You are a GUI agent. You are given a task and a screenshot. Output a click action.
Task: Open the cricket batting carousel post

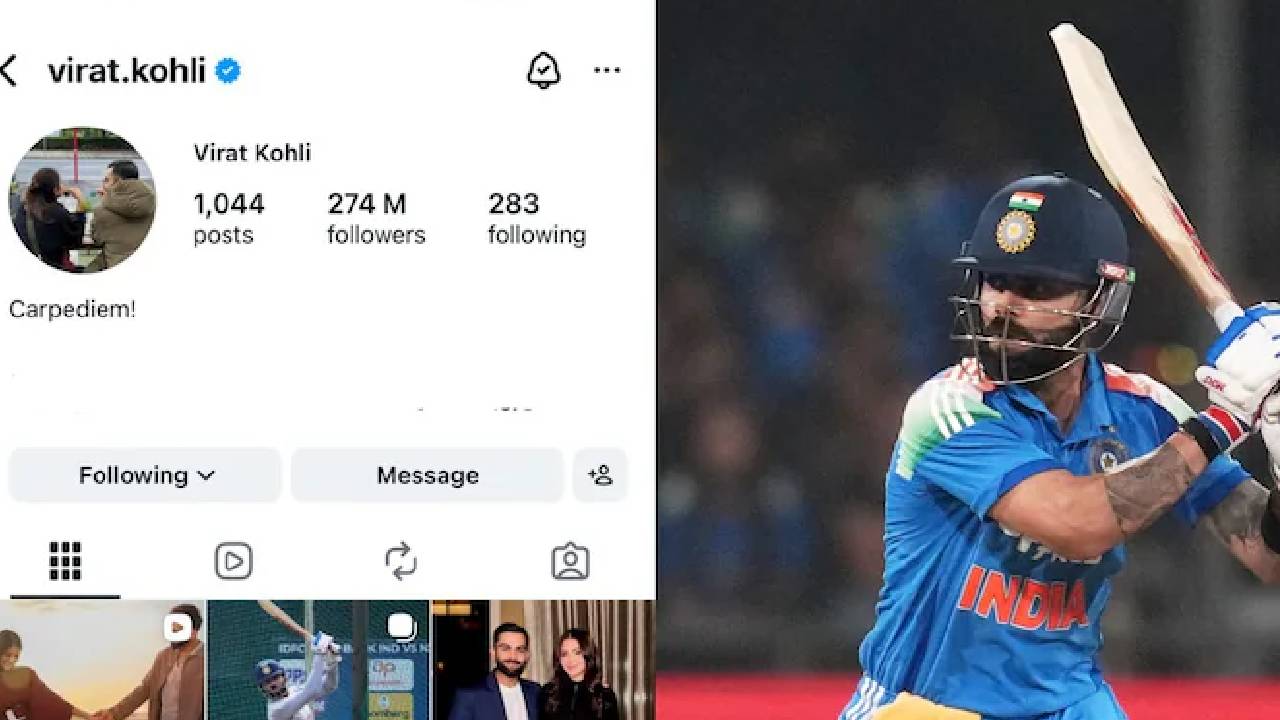coord(318,660)
